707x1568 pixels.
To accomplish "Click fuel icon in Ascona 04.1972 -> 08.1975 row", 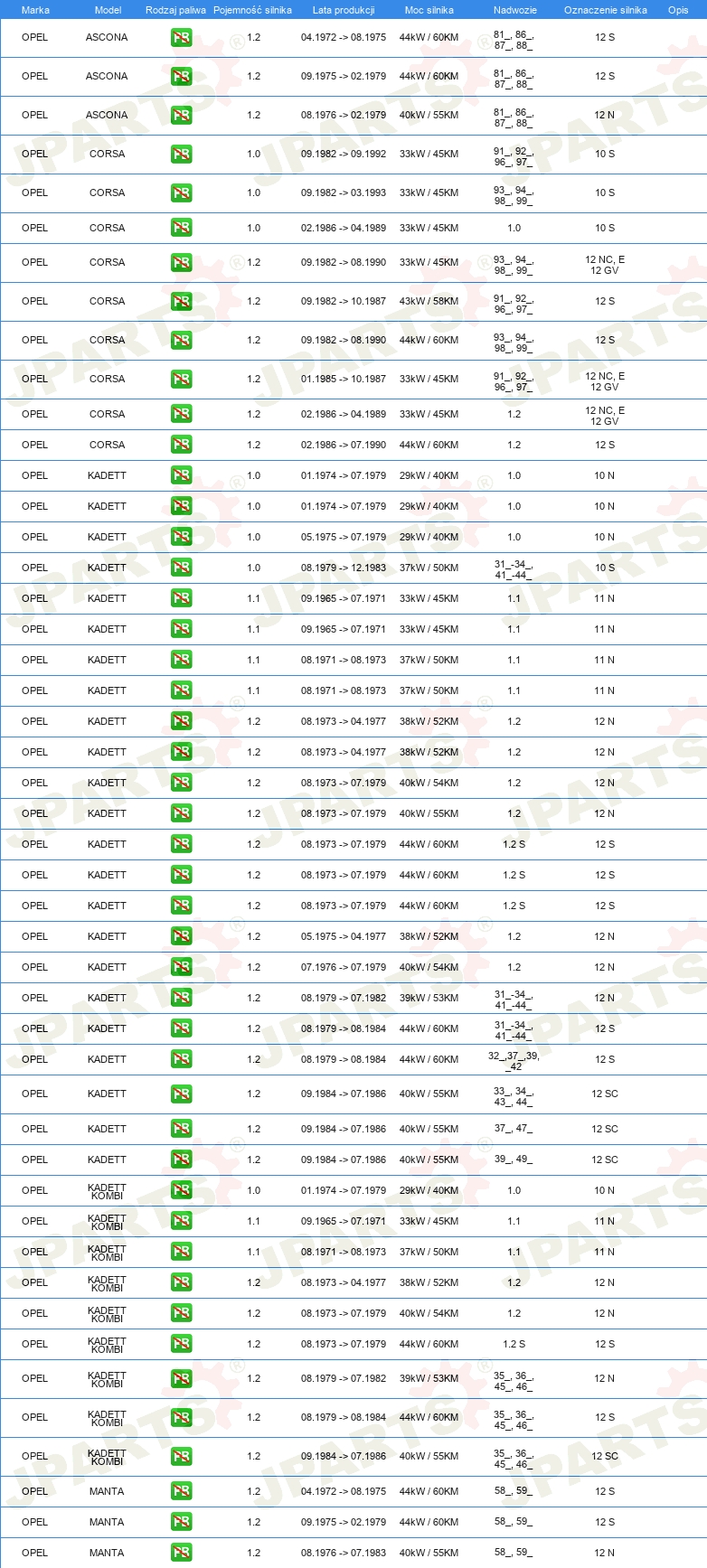I will click(181, 38).
